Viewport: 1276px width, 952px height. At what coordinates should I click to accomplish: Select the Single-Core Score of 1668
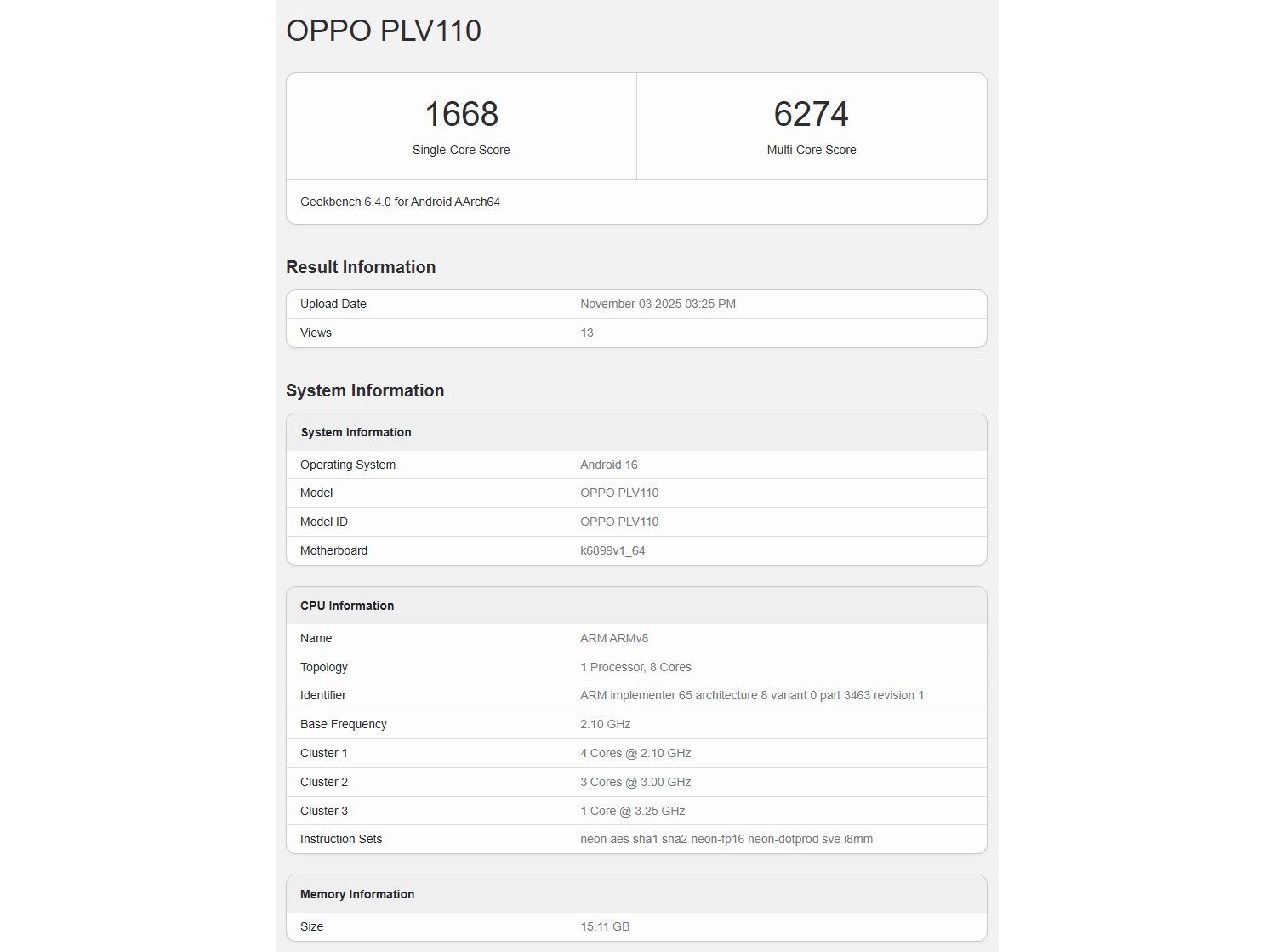461,114
